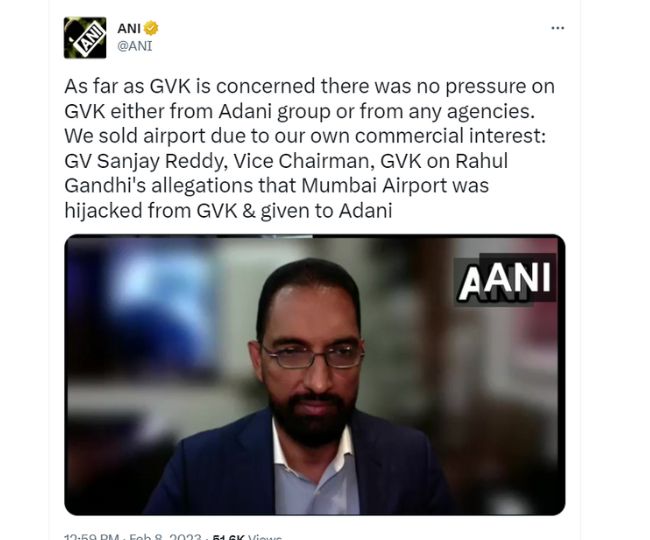
Task: Click the words "Mumbai Airport" in tweet
Action: coord(374,185)
